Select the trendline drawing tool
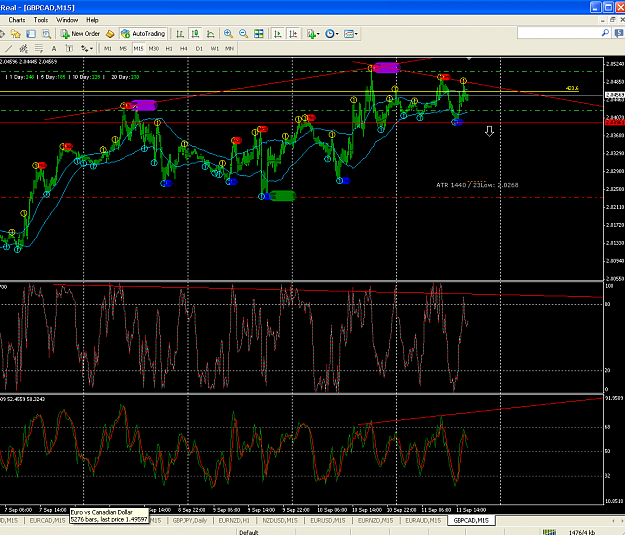 (8, 49)
